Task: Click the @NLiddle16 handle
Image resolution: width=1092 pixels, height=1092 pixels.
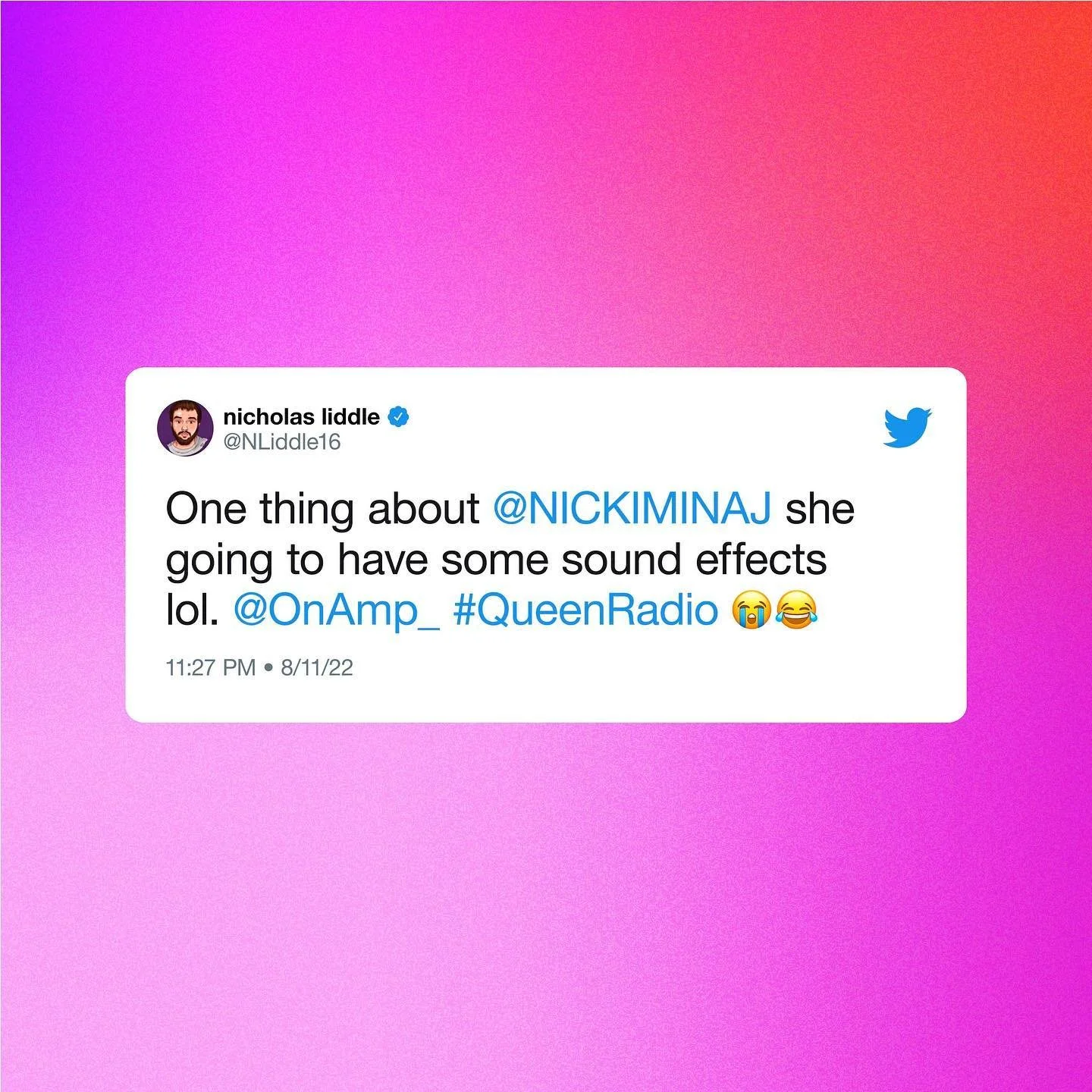Action: tap(282, 441)
